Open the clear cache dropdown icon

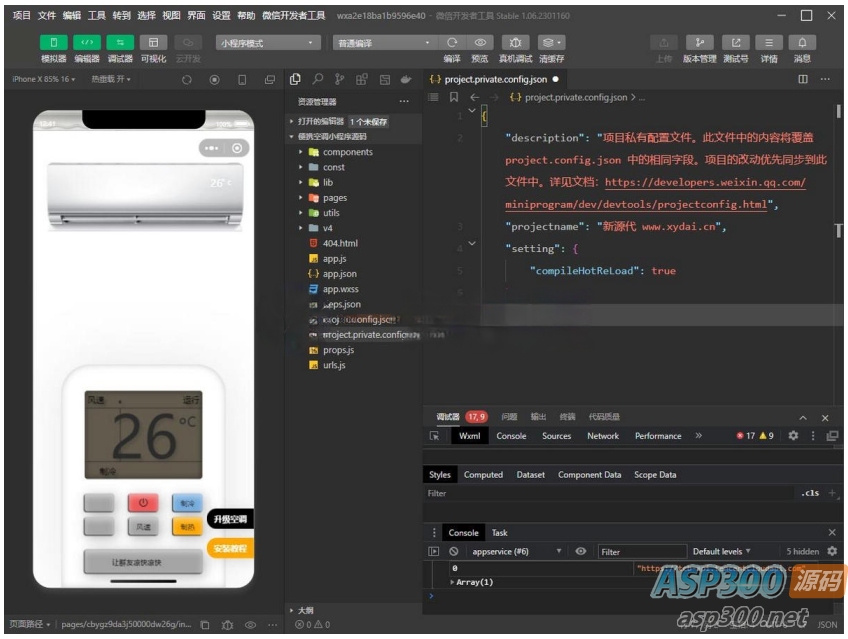click(x=551, y=42)
